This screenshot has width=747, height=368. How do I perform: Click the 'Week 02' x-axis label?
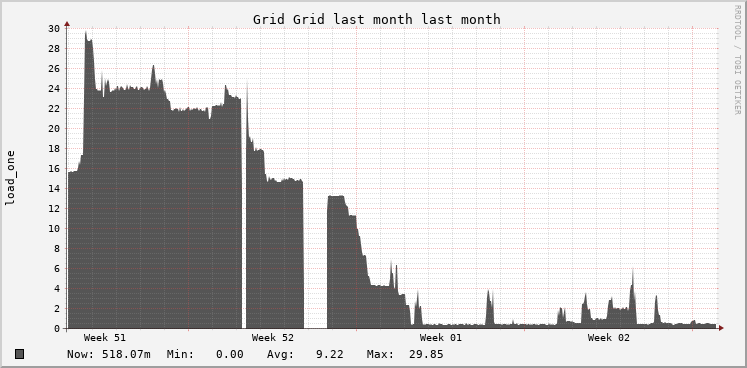click(x=608, y=338)
